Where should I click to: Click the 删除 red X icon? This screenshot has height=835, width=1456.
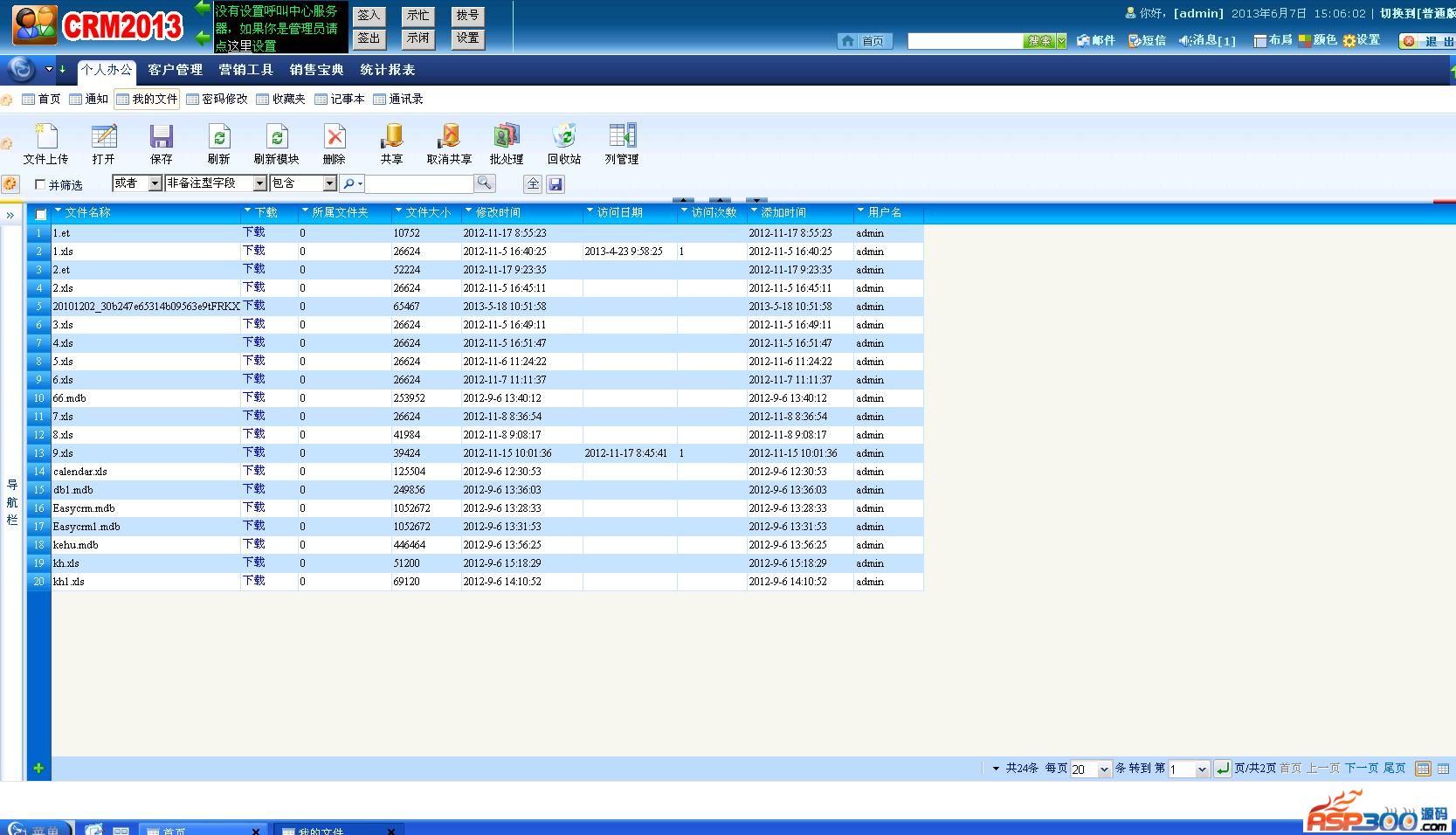click(334, 137)
